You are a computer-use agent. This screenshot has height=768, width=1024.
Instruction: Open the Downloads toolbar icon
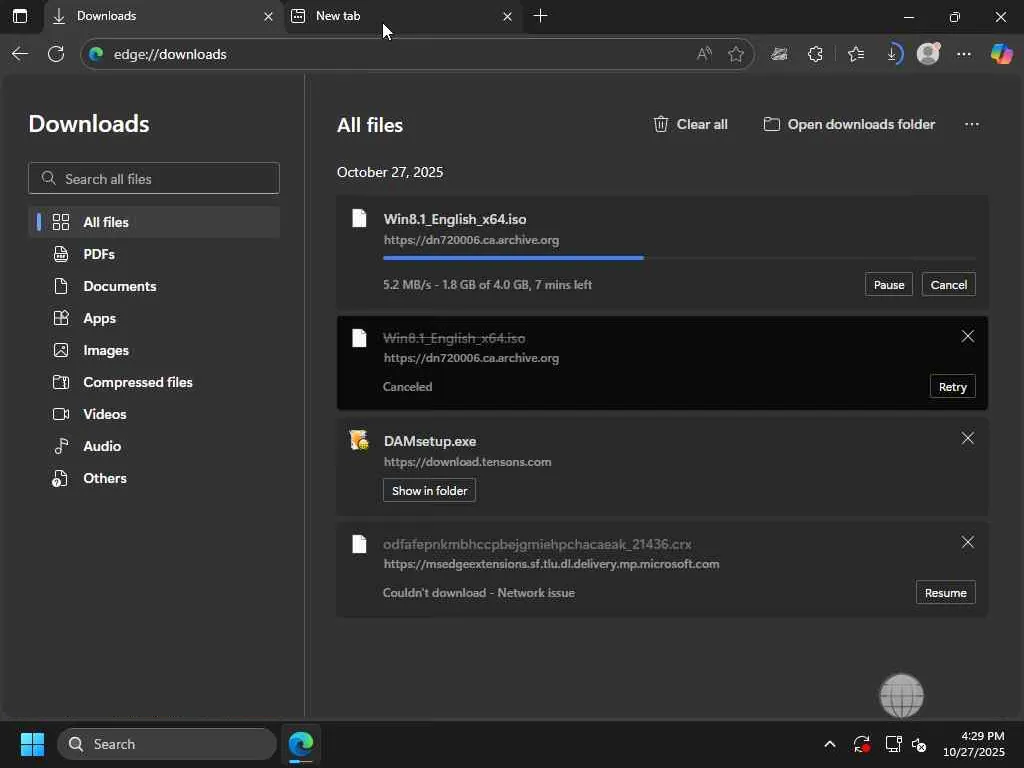pos(892,54)
